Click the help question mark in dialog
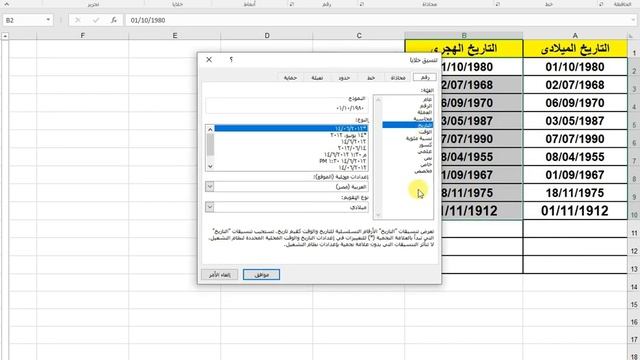Image resolution: width=640 pixels, height=360 pixels. (x=231, y=60)
